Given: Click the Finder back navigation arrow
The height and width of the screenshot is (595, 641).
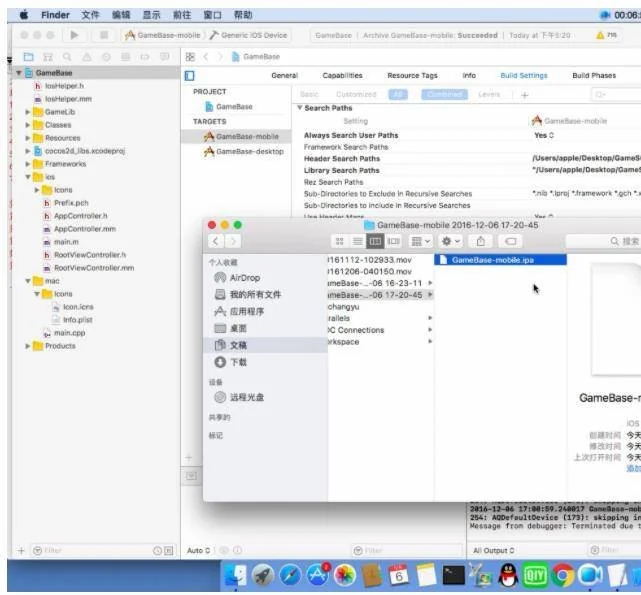Looking at the screenshot, I should 216,241.
